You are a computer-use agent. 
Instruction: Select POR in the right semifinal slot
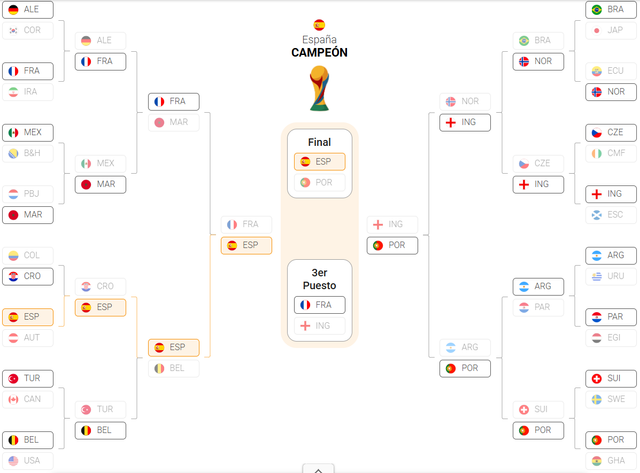392,245
